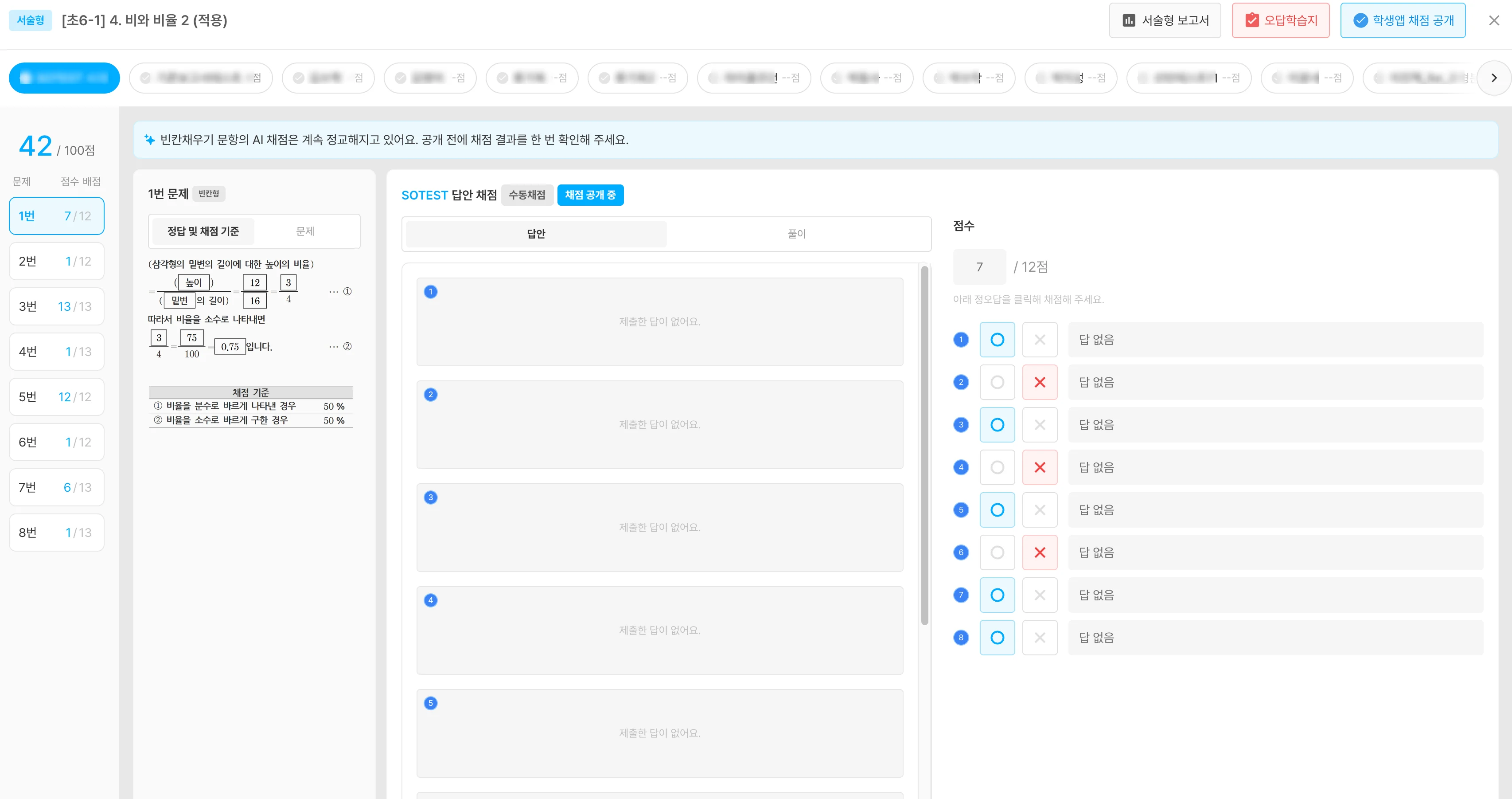Click the 오답학습지 button

point(1280,20)
